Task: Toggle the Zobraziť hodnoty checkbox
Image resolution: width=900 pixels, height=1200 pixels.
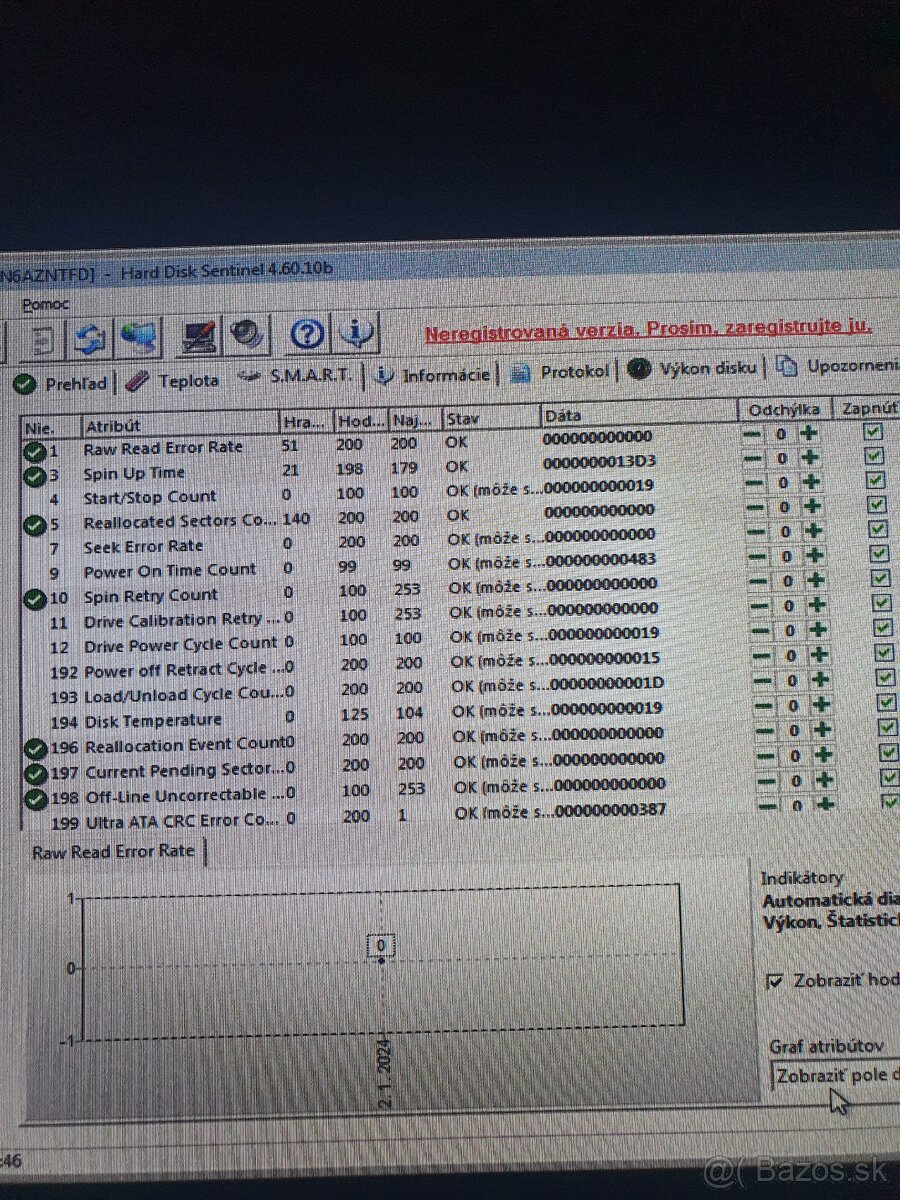Action: tap(774, 980)
